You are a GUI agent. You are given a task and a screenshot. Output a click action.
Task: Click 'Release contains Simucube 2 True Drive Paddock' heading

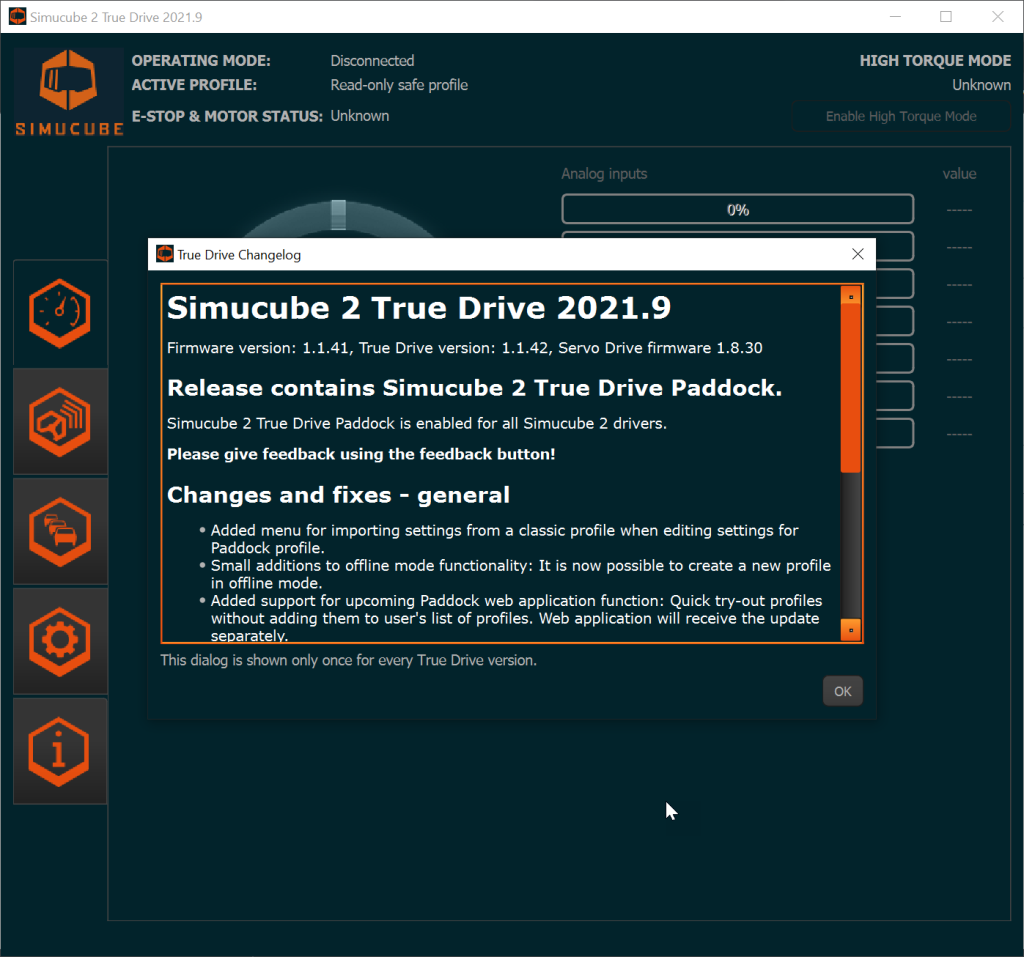pos(474,388)
